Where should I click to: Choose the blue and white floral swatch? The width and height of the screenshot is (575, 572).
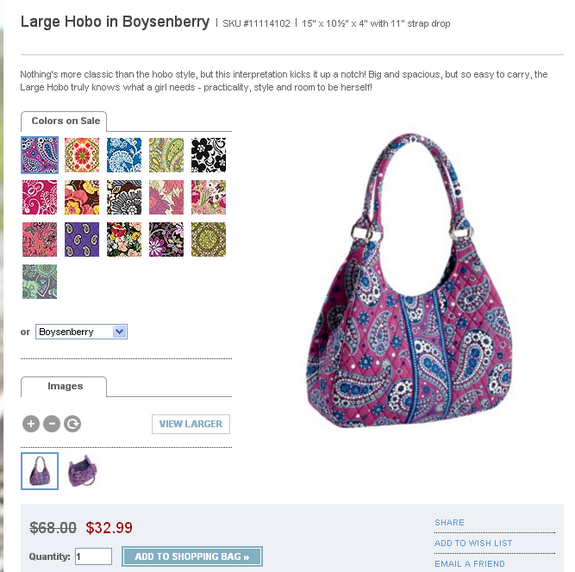pos(124,155)
